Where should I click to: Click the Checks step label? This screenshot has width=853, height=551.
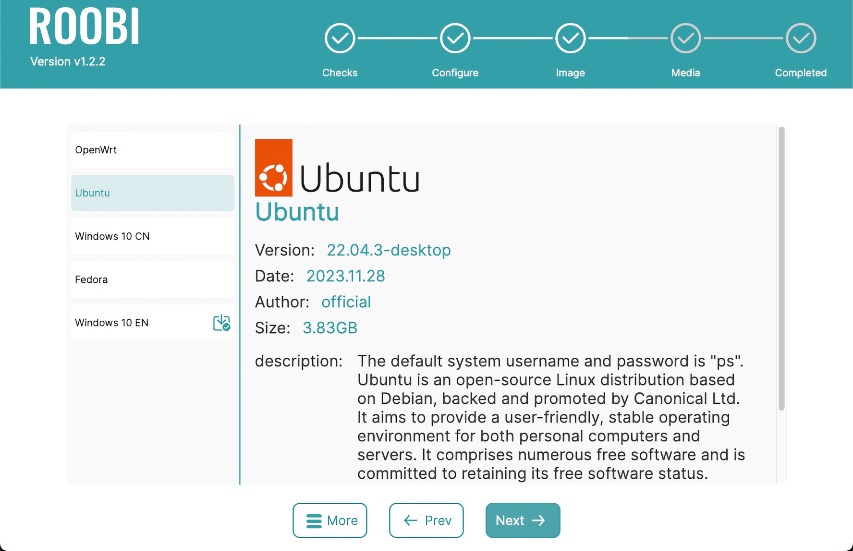[339, 72]
